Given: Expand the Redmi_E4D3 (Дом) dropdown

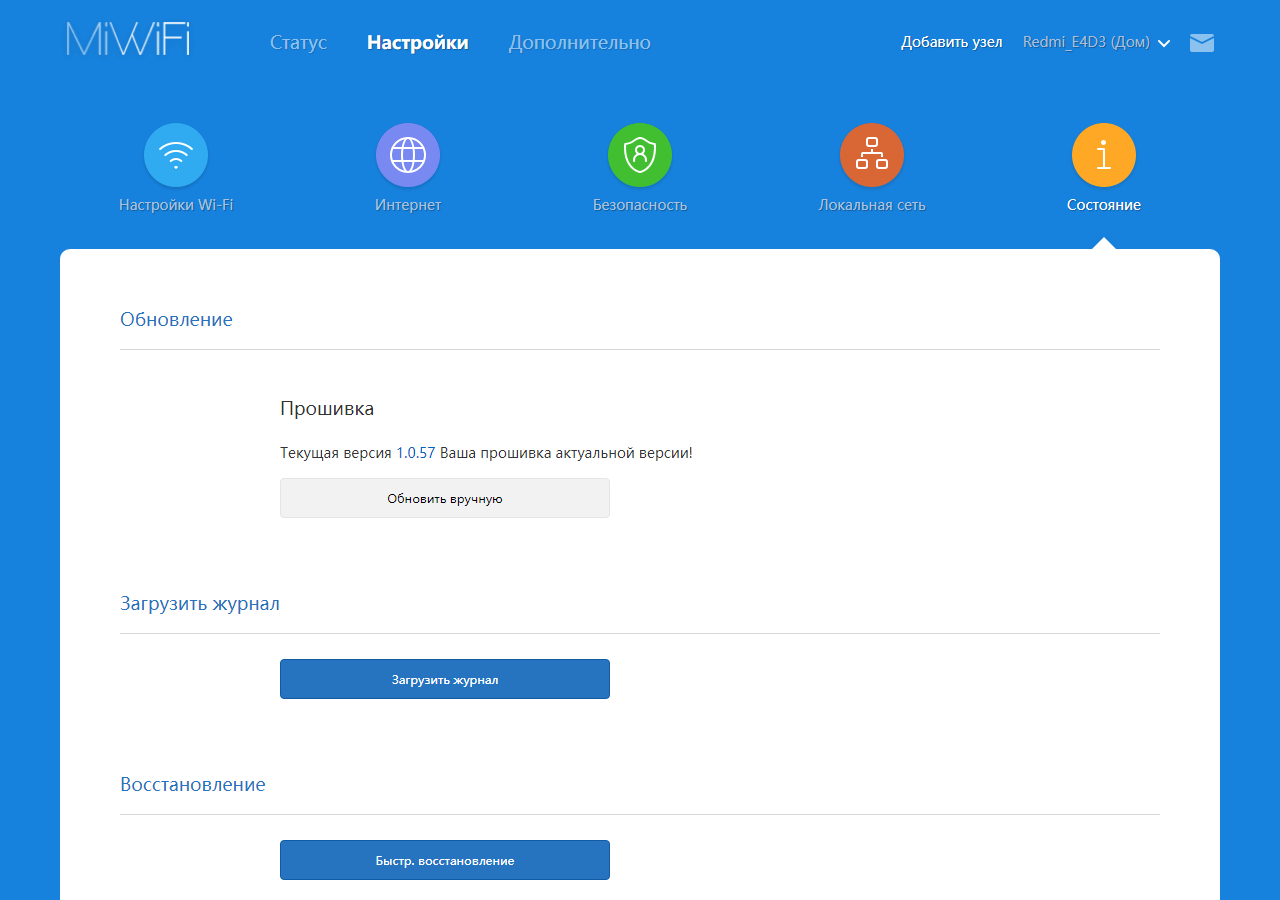Looking at the screenshot, I should pos(1096,42).
